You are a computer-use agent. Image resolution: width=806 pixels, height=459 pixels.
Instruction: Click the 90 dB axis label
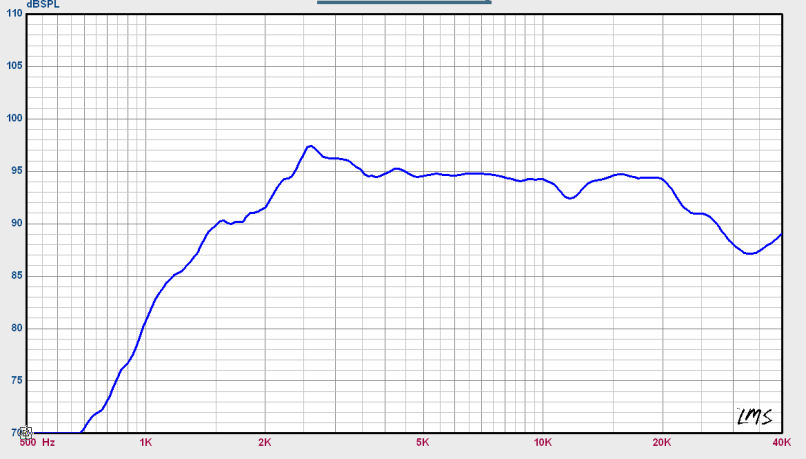(16, 223)
